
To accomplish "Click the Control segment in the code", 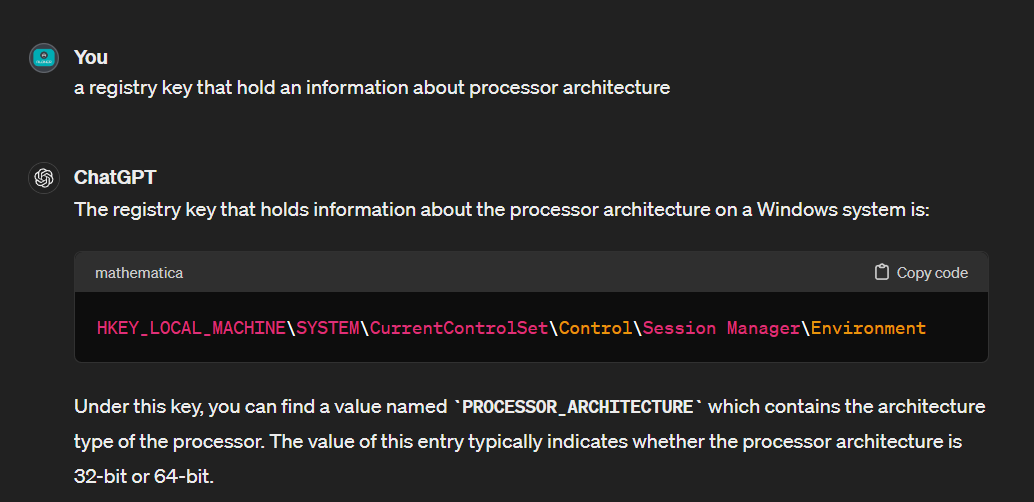I will point(595,328).
